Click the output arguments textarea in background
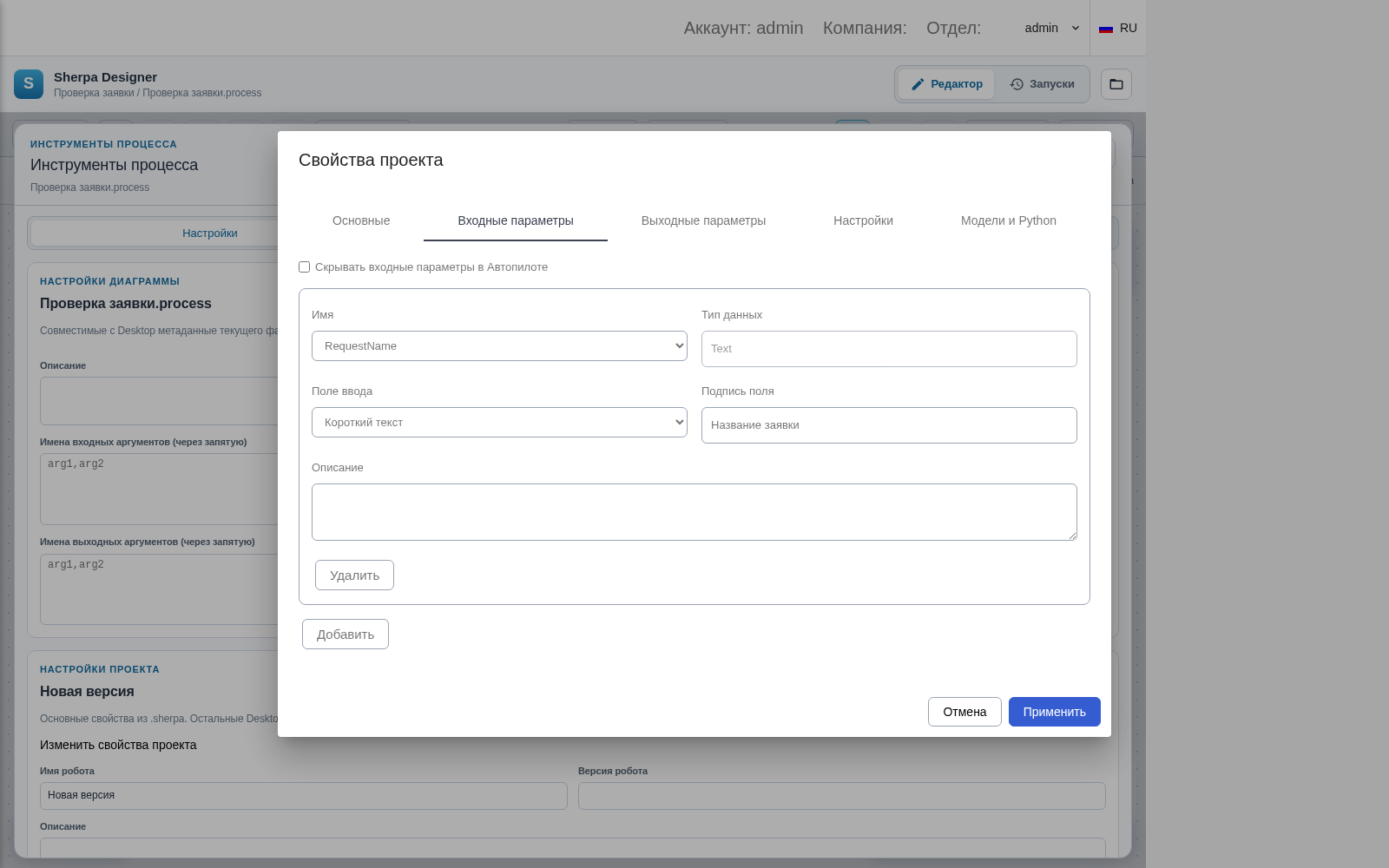 pyautogui.click(x=159, y=589)
